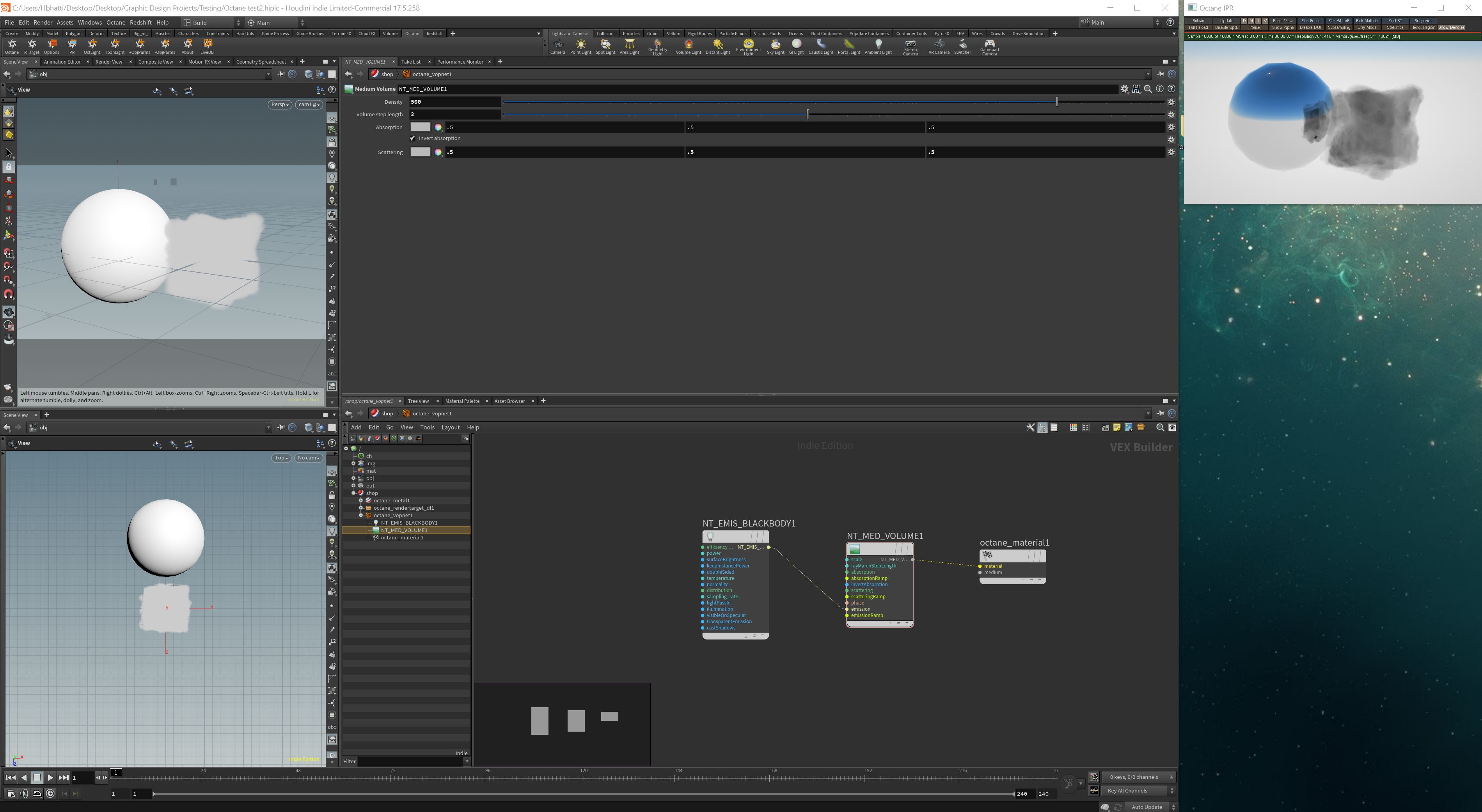Open the Persp viewport dropdown
Viewport: 1482px width, 812px height.
click(x=280, y=105)
